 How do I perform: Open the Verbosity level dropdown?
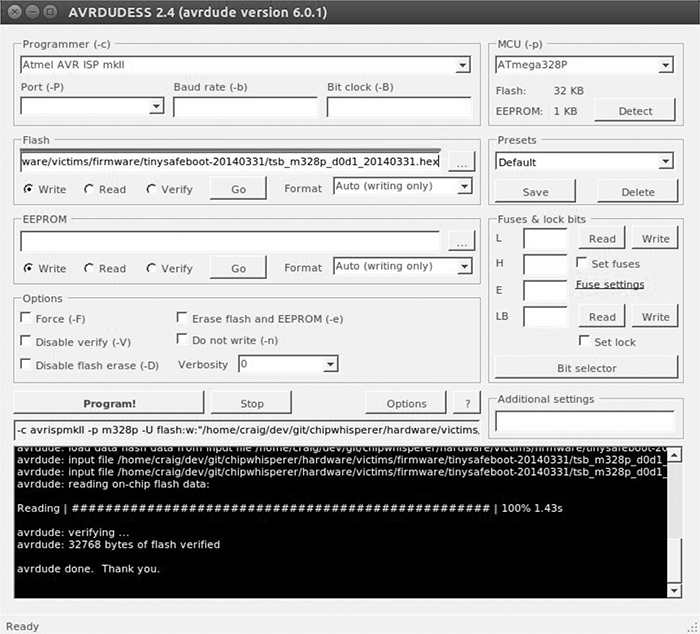click(x=331, y=365)
